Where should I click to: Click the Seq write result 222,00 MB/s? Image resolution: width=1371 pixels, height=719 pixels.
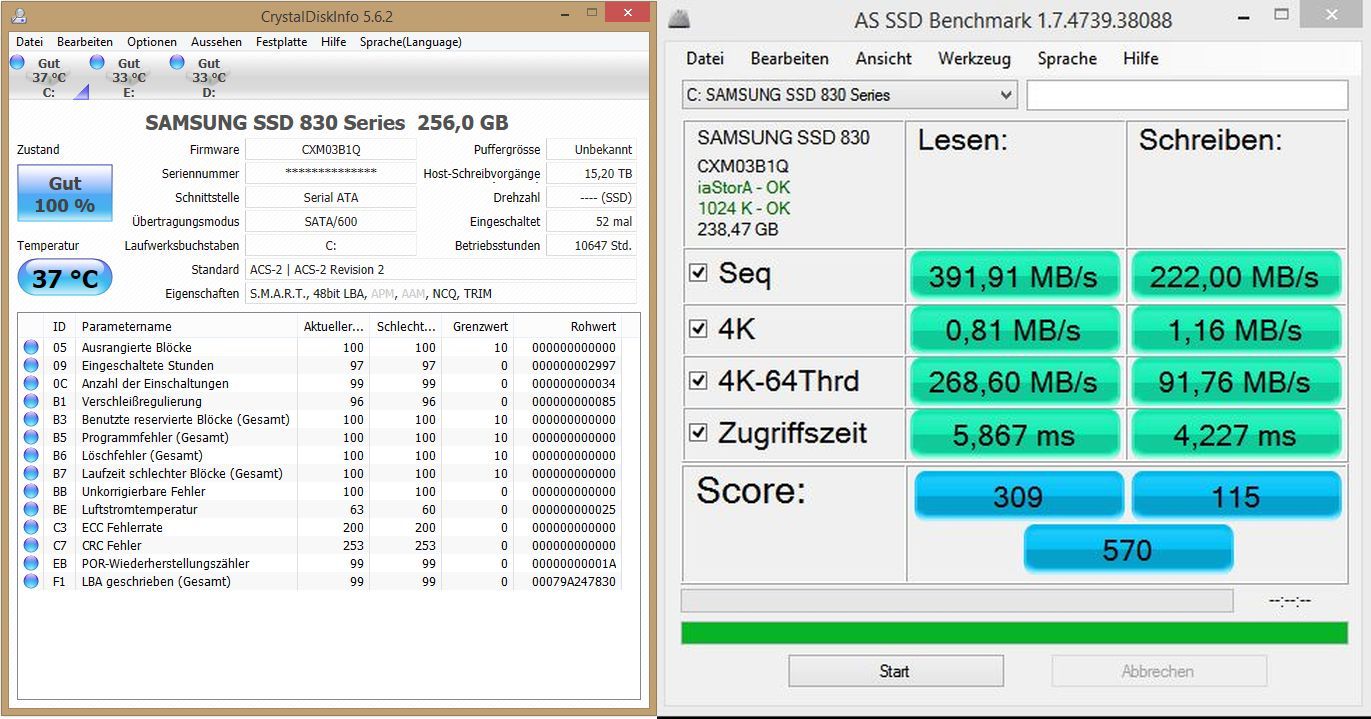(1235, 276)
